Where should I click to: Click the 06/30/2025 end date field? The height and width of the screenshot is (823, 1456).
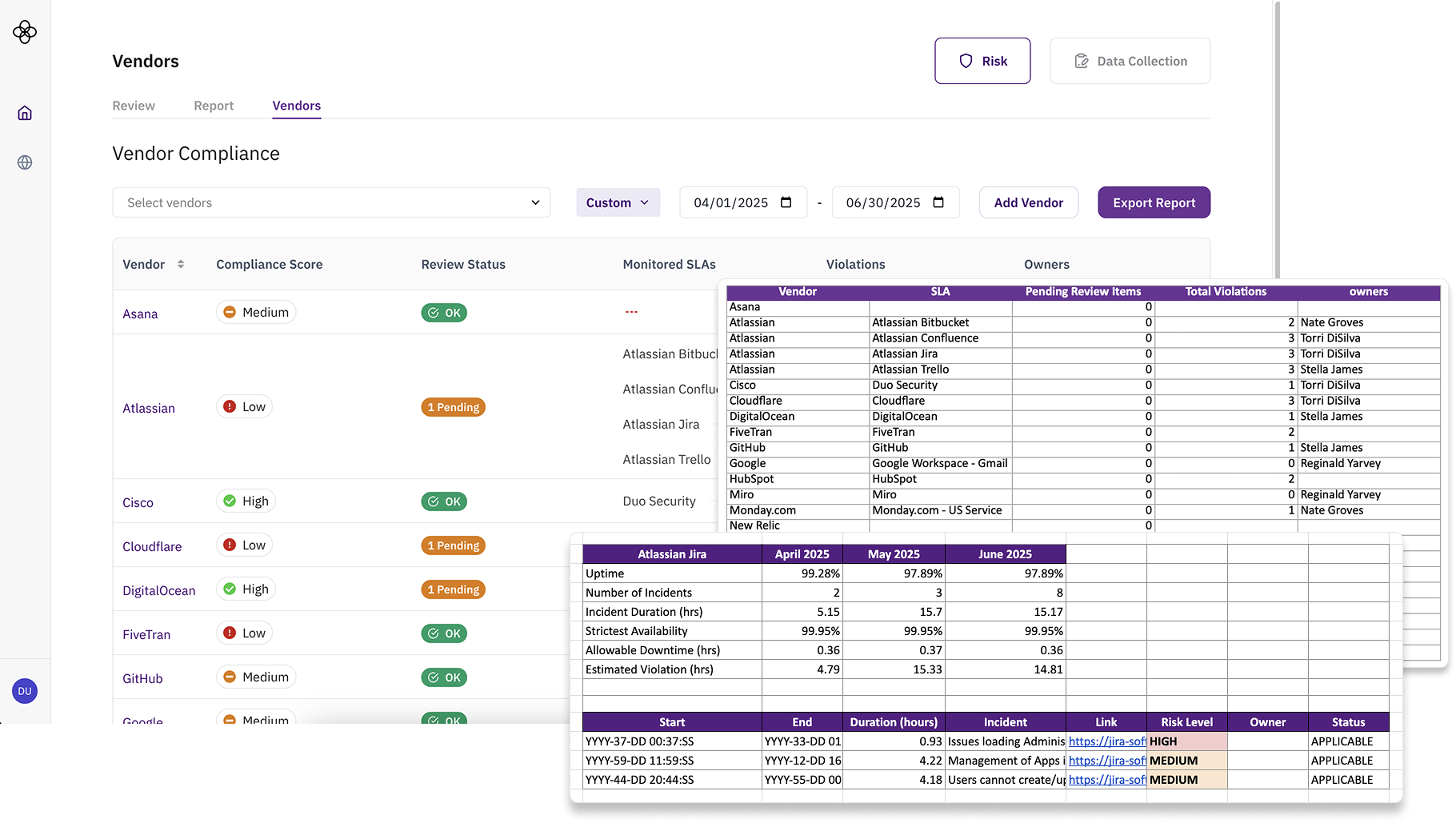[x=895, y=202]
